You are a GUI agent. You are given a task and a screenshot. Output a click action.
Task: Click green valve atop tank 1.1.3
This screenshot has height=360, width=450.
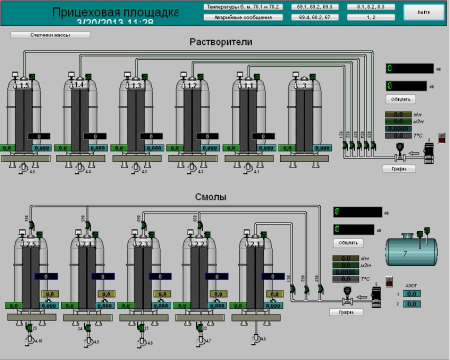click(x=145, y=77)
